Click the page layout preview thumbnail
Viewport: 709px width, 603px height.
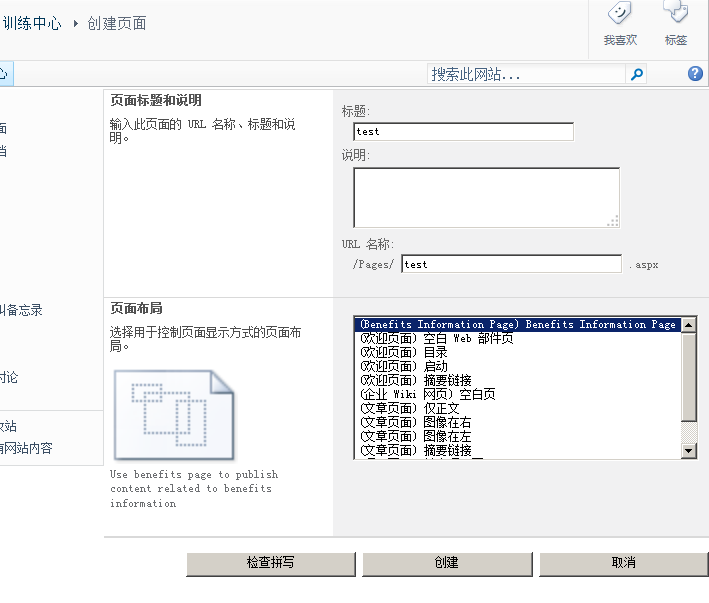tap(174, 415)
